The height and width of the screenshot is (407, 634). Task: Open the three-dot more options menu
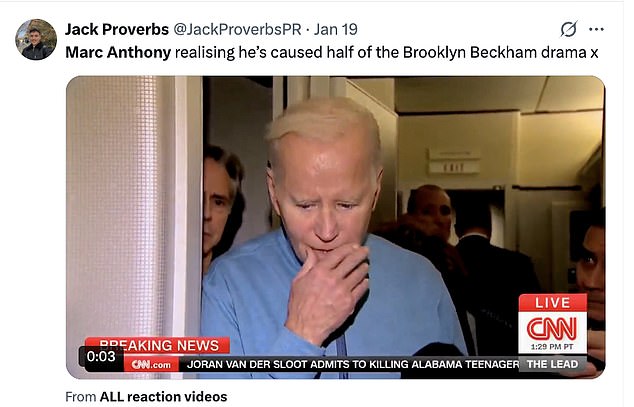[596, 29]
